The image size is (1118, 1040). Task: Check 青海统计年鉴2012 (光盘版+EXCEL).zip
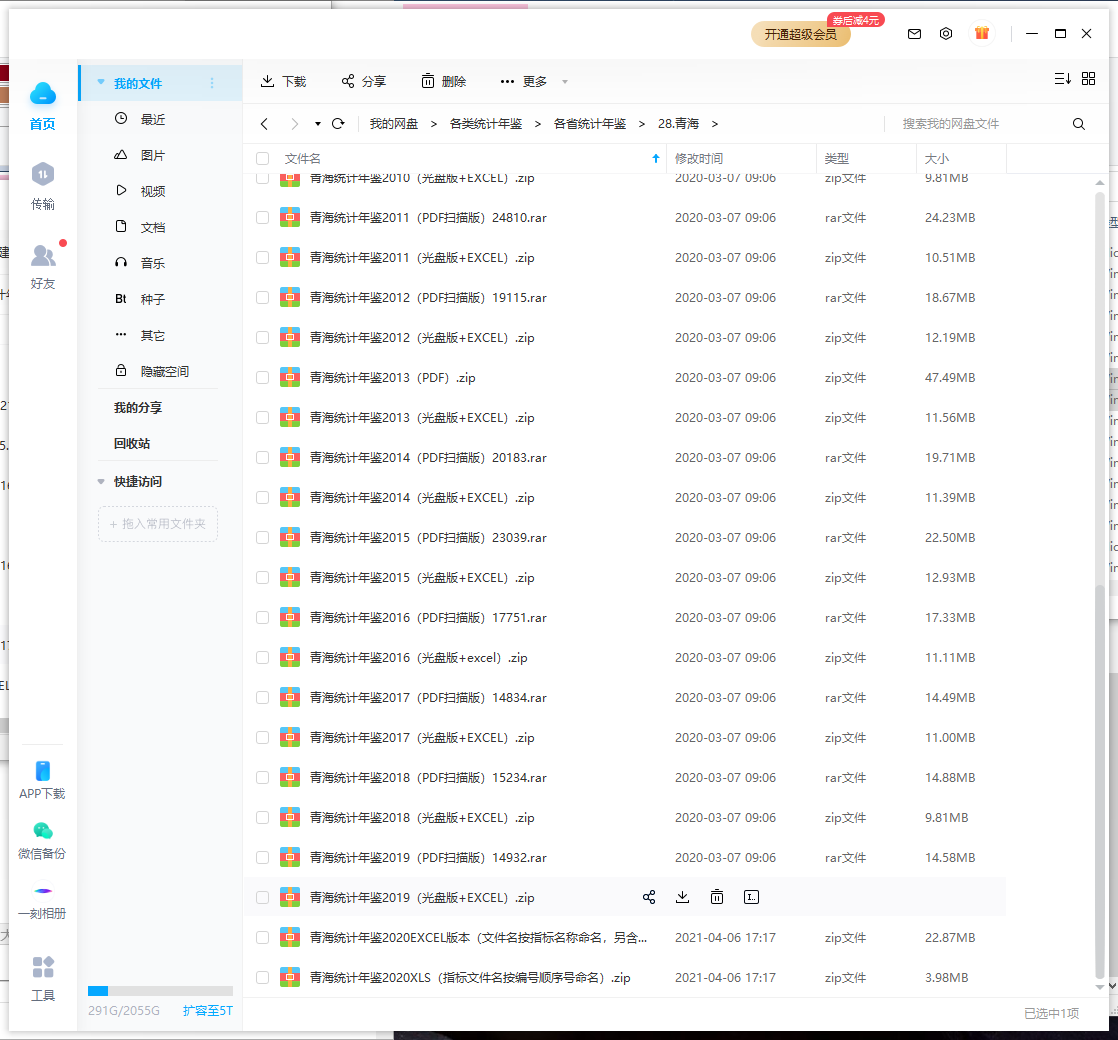click(x=262, y=338)
